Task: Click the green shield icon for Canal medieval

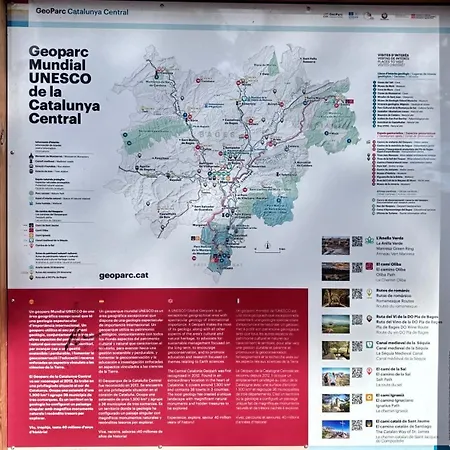Action: coord(369,345)
